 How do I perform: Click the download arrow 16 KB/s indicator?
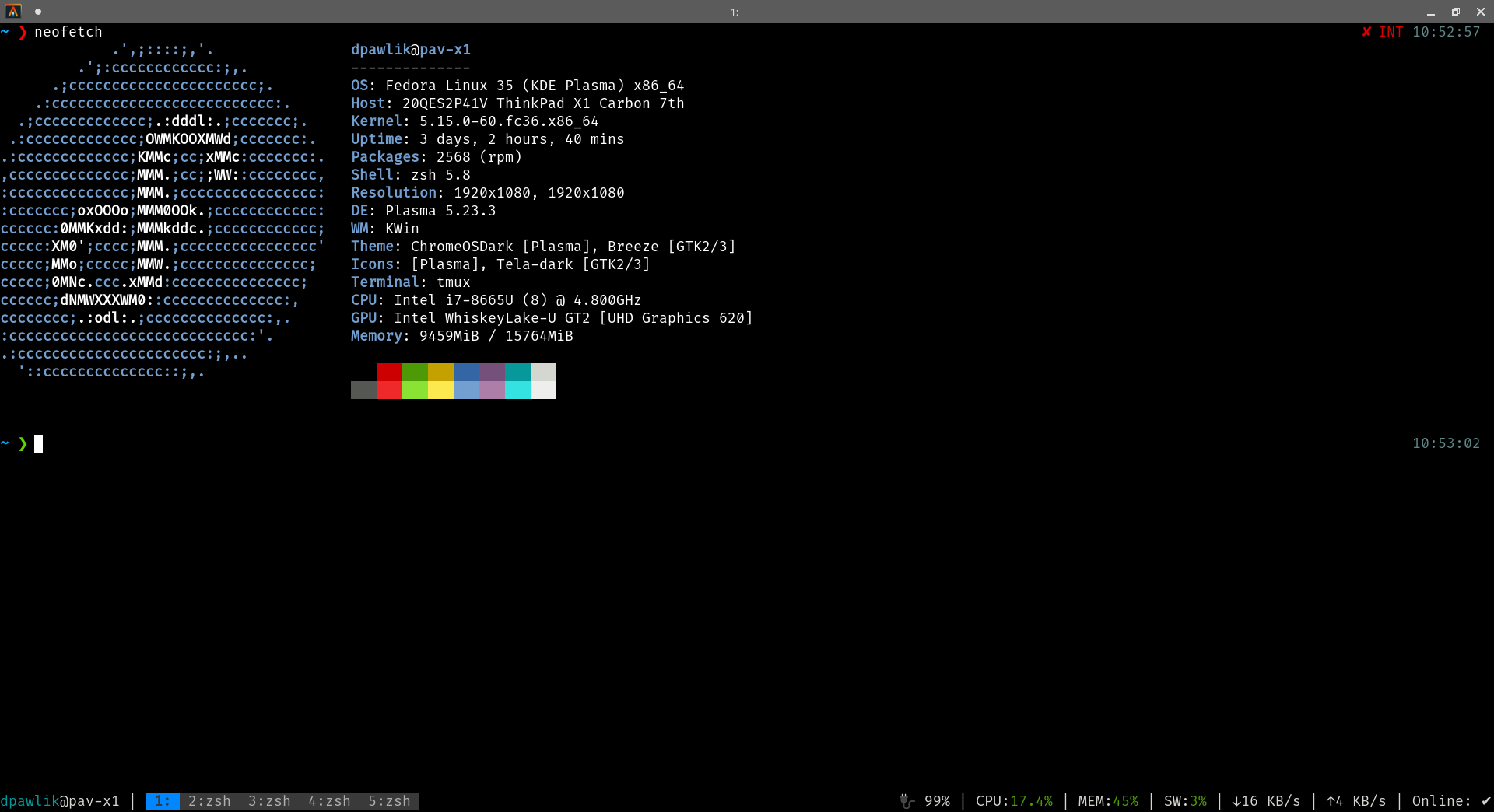(x=1266, y=801)
